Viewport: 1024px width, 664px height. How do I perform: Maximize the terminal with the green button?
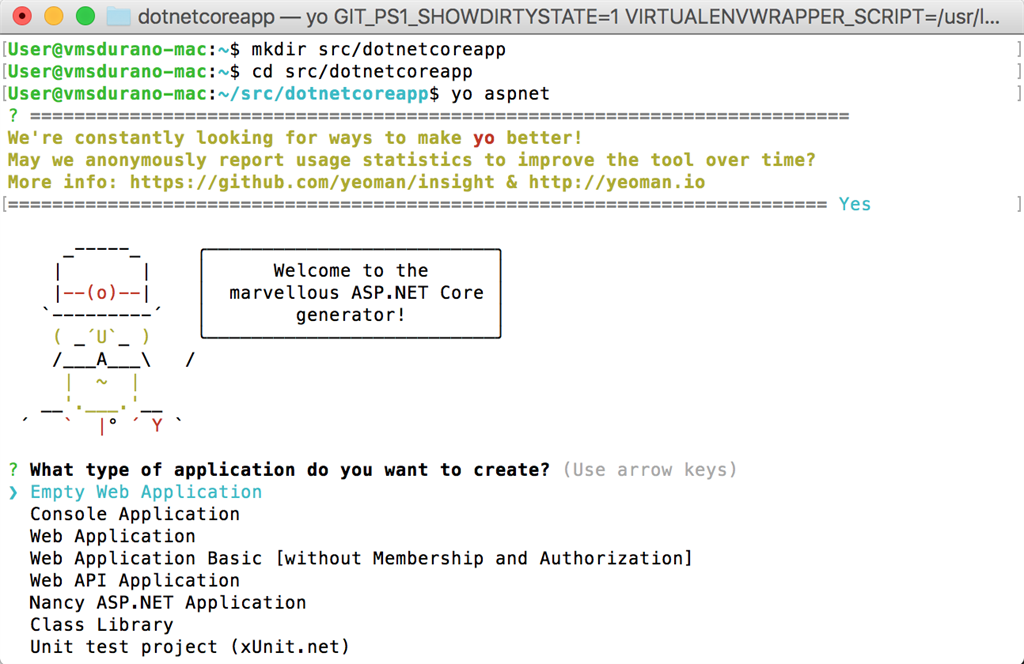click(x=85, y=16)
